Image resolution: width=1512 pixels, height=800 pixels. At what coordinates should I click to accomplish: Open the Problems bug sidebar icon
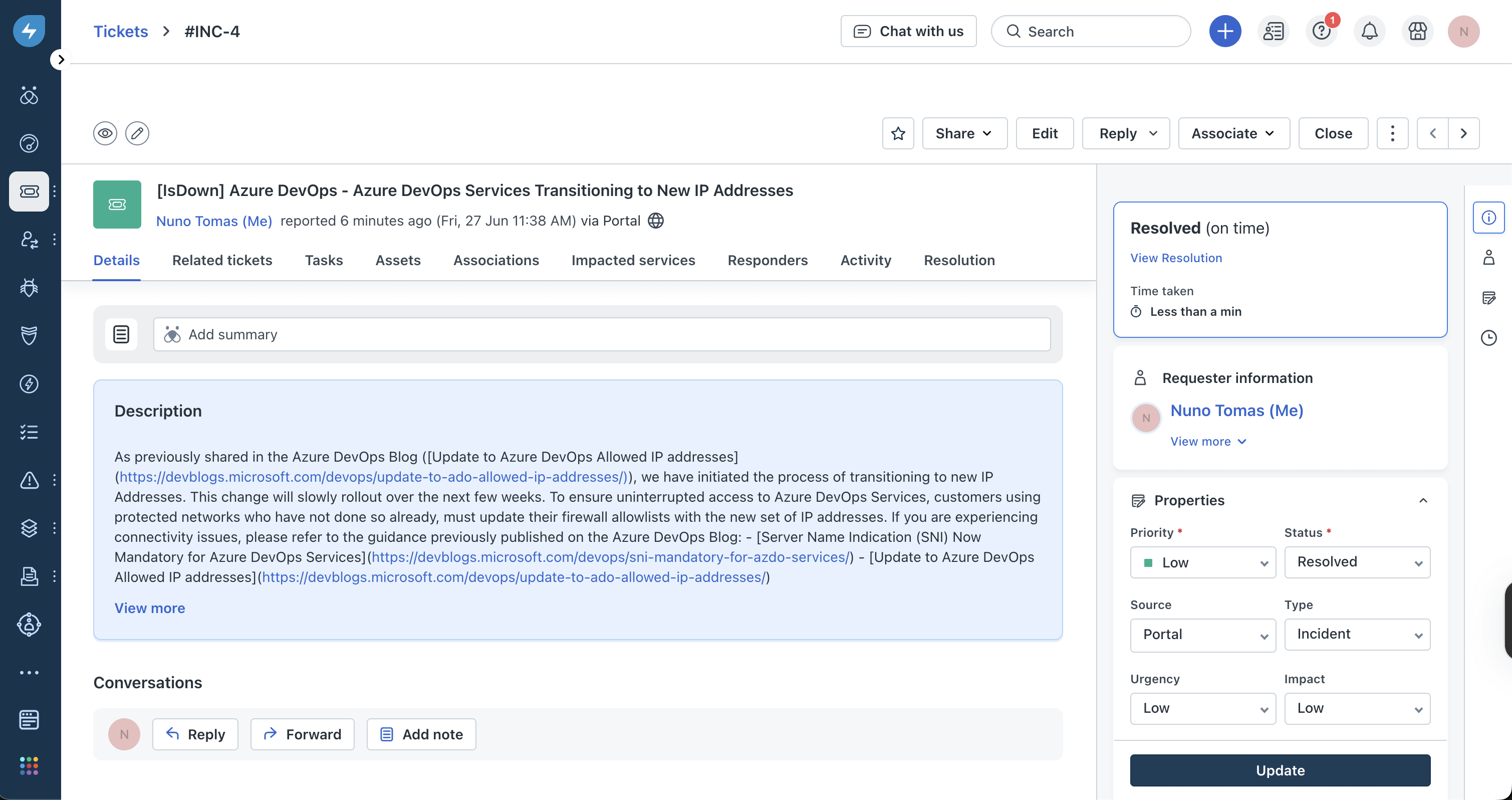[29, 287]
